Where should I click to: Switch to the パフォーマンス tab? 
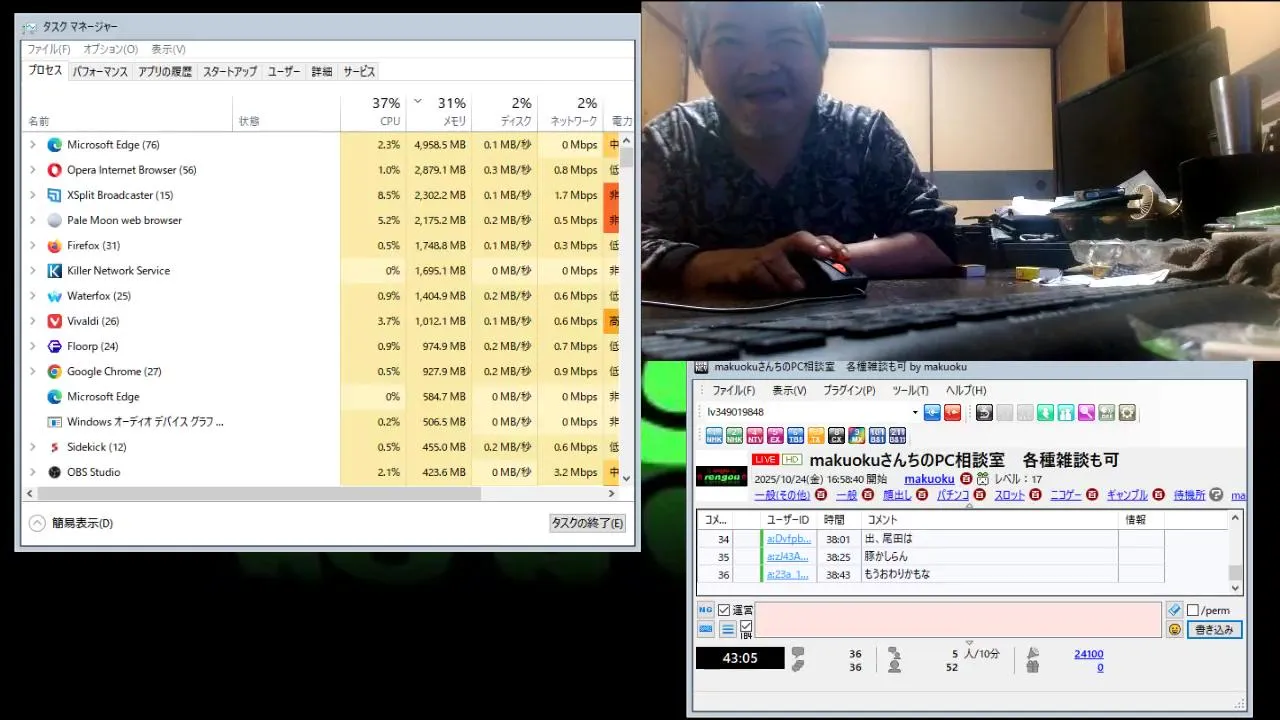click(100, 72)
